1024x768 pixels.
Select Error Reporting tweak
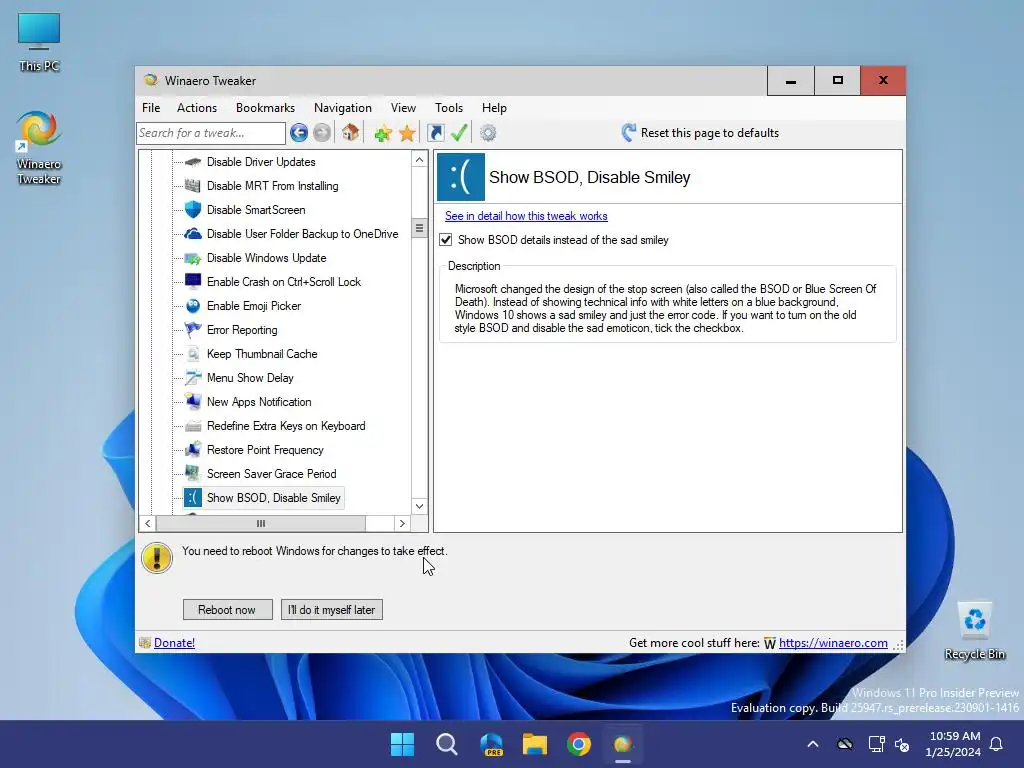tap(242, 330)
